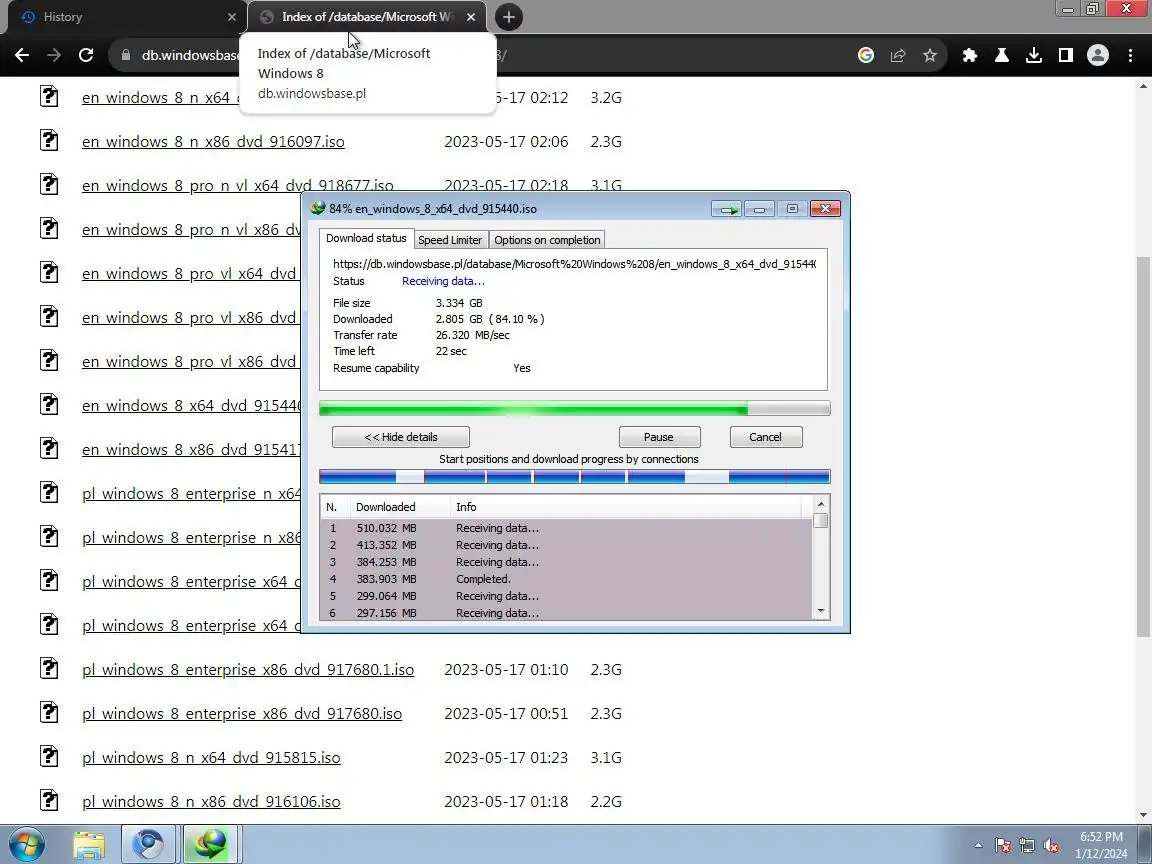The image size is (1152, 864).
Task: Bookmark this page with the star icon
Action: tap(930, 55)
